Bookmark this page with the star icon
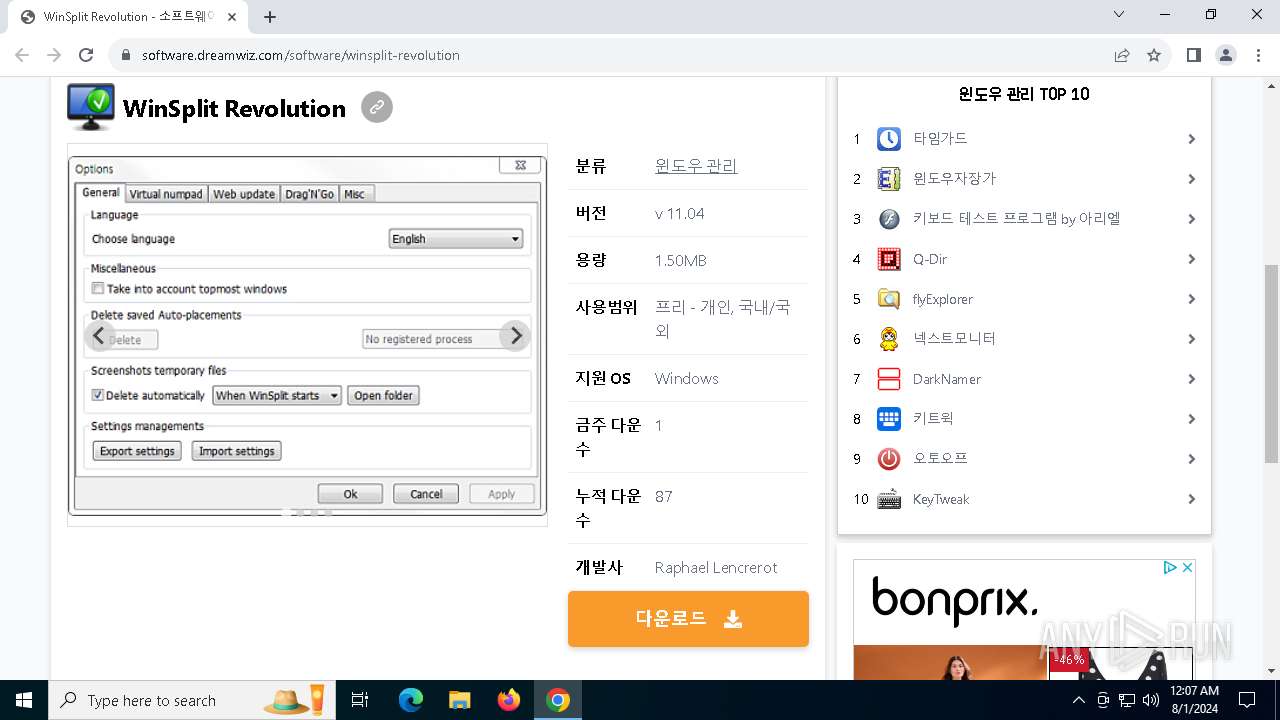Viewport: 1280px width, 720px height. (x=1154, y=55)
